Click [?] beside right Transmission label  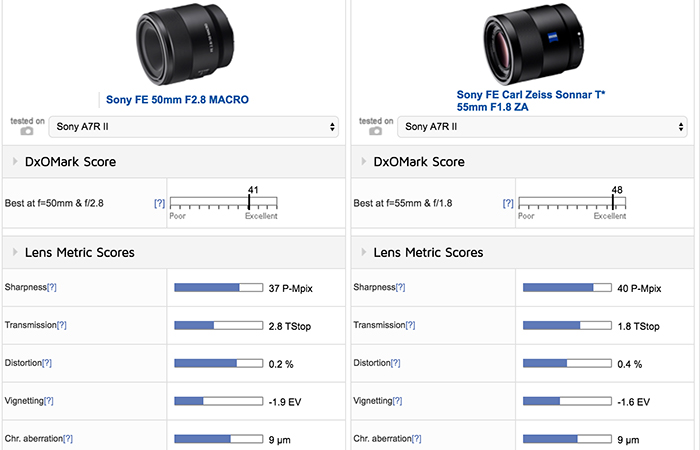410,325
